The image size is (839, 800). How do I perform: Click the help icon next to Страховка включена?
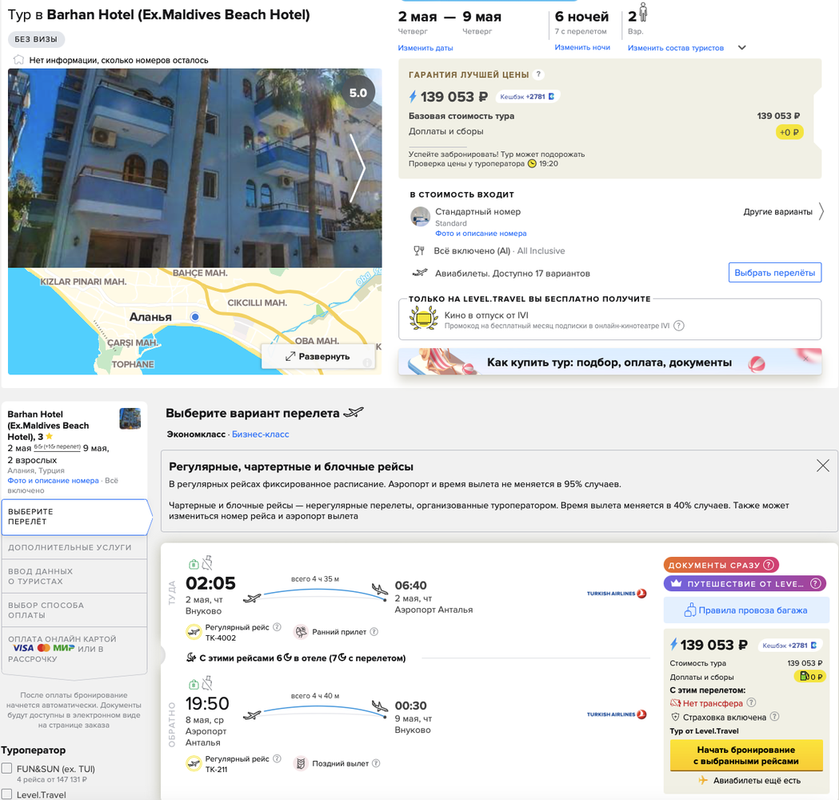point(774,717)
